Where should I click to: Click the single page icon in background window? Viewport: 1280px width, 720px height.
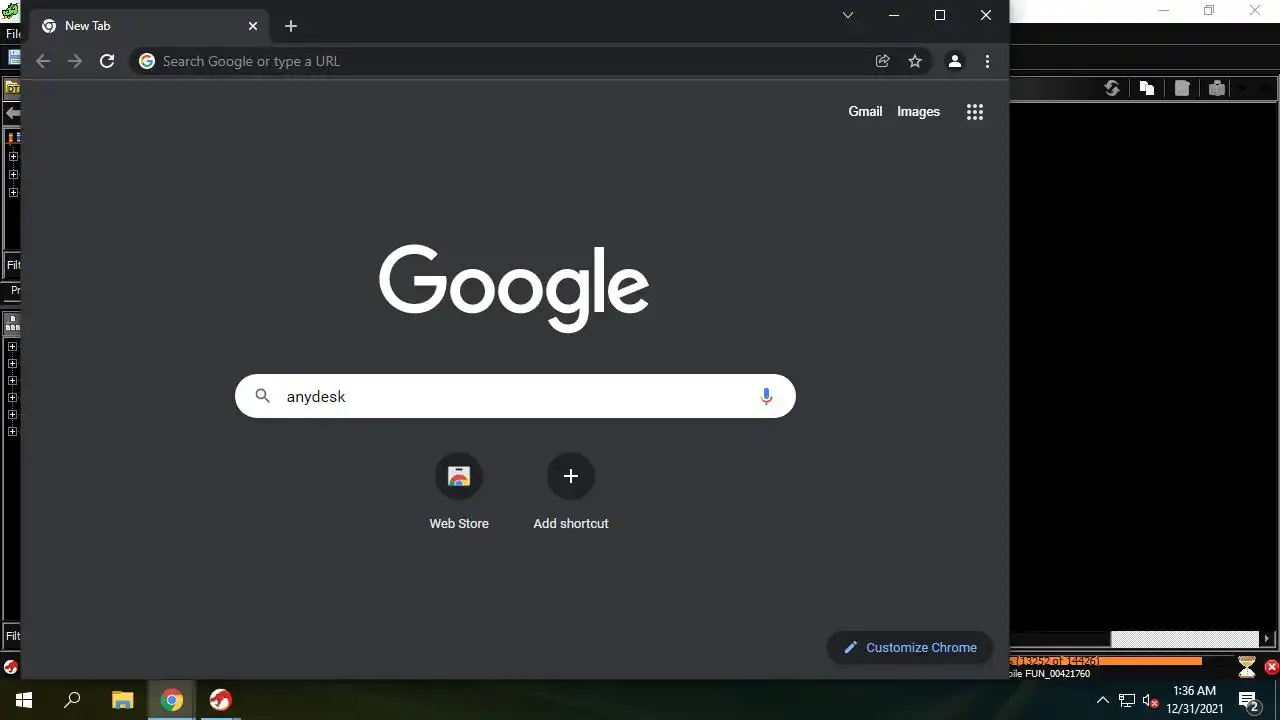[1182, 88]
